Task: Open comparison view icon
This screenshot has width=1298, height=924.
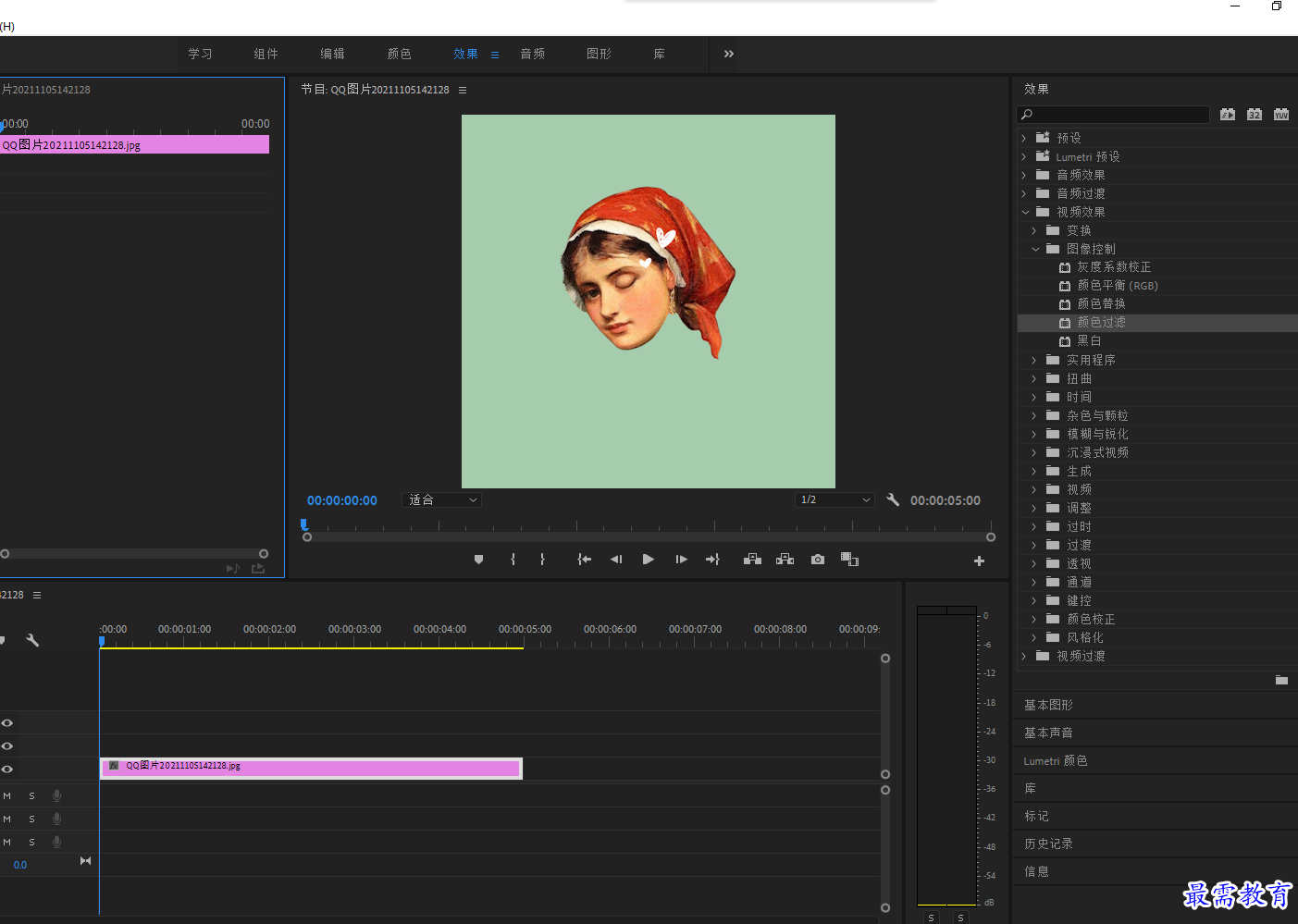Action: 849,560
